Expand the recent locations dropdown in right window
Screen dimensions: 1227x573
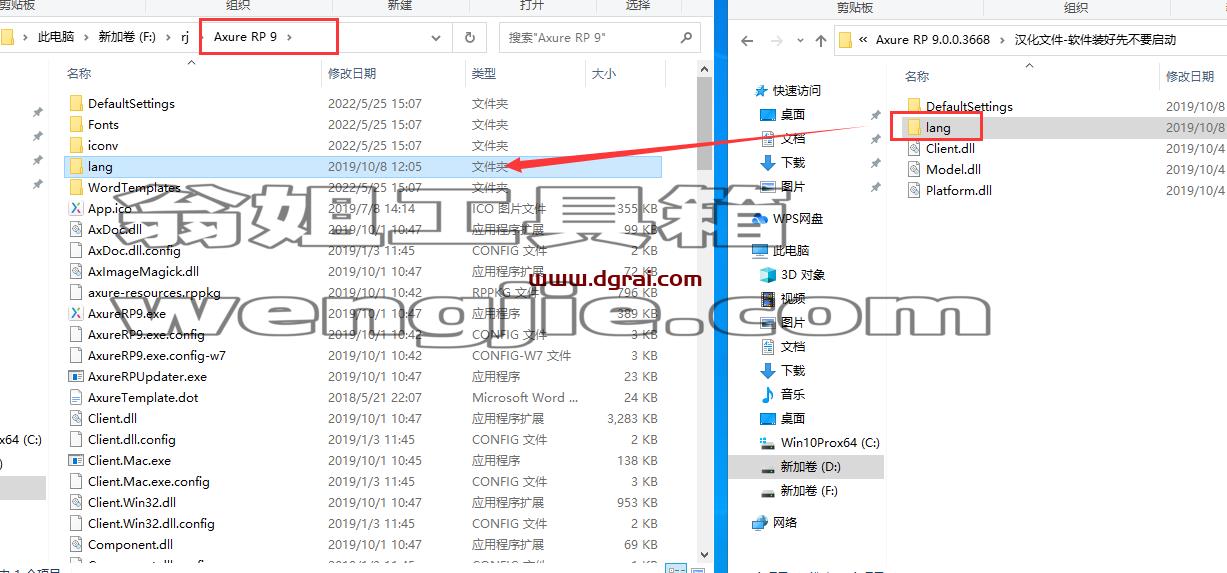click(x=799, y=40)
